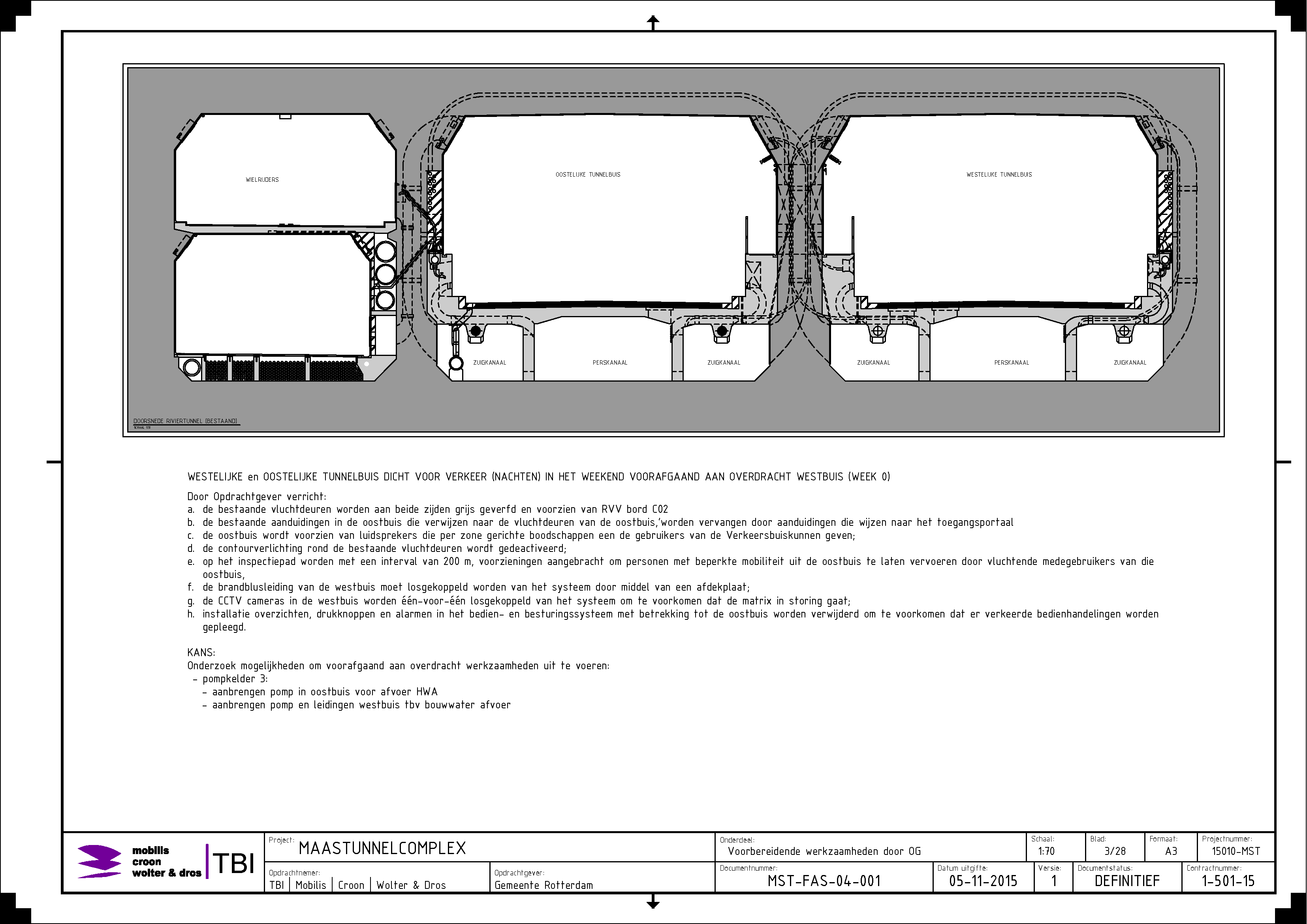Screen dimensions: 1307x924
Task: Click the date field 05-11-2015
Action: point(983,881)
